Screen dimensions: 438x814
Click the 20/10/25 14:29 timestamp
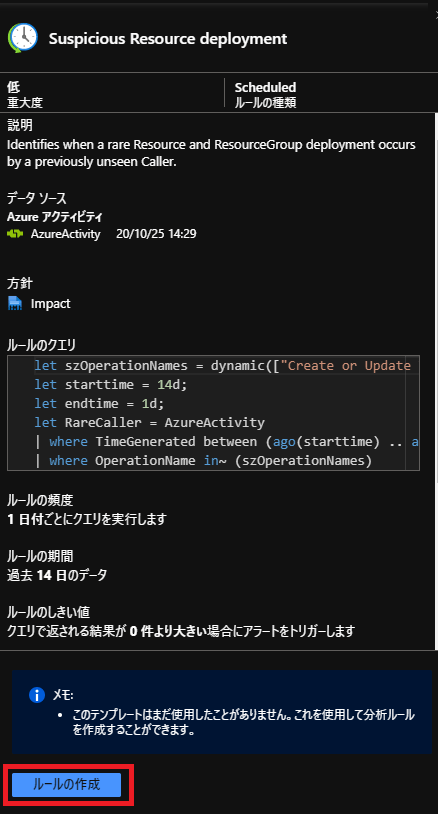coord(156,234)
